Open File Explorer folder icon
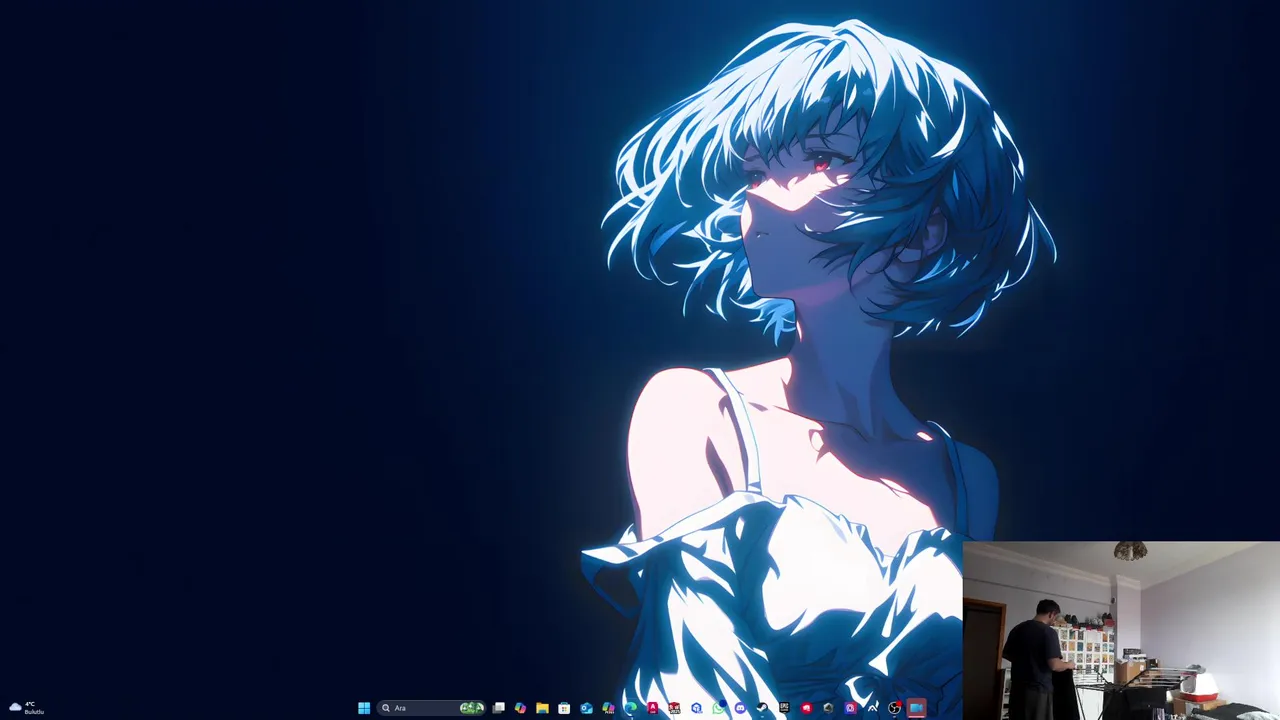 (542, 708)
